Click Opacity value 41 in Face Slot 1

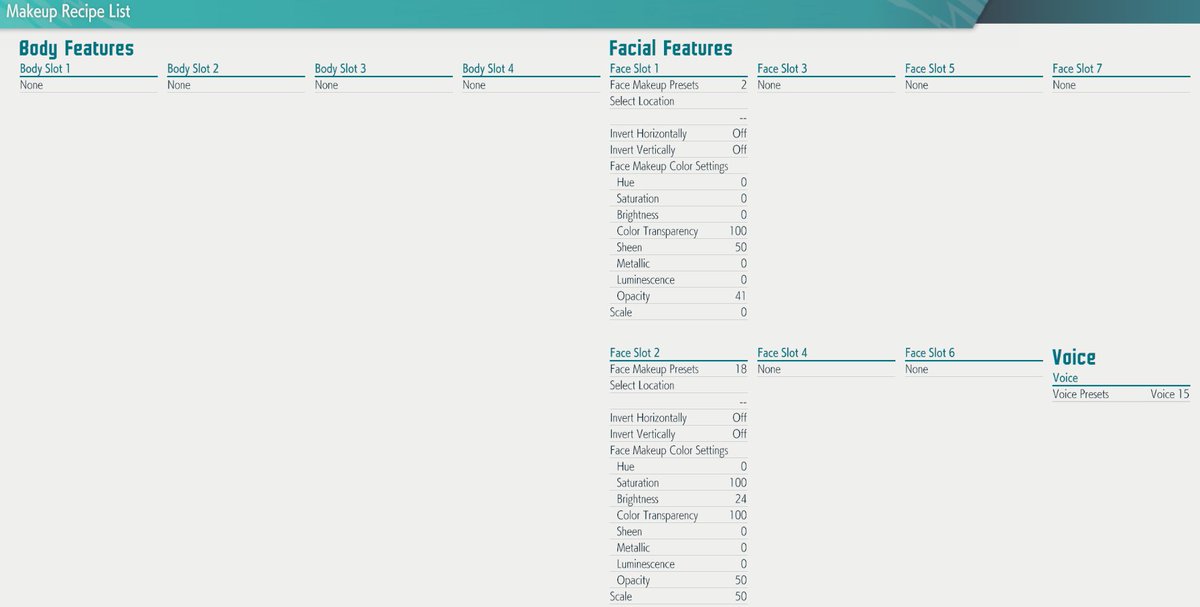click(x=740, y=296)
